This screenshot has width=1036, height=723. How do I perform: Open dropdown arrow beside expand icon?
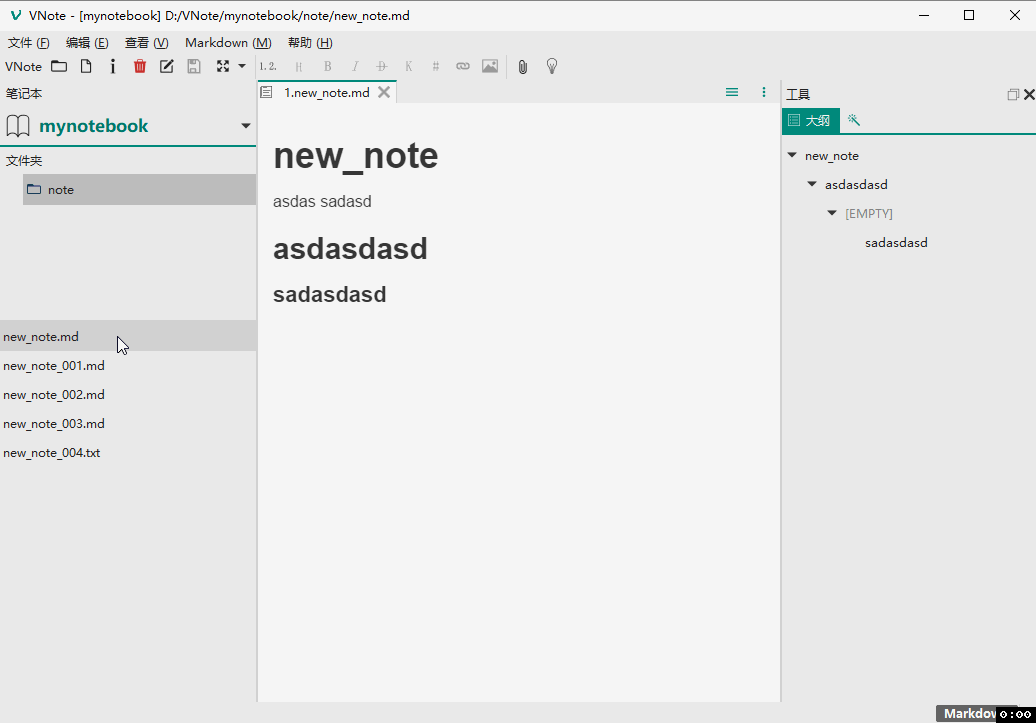[242, 66]
